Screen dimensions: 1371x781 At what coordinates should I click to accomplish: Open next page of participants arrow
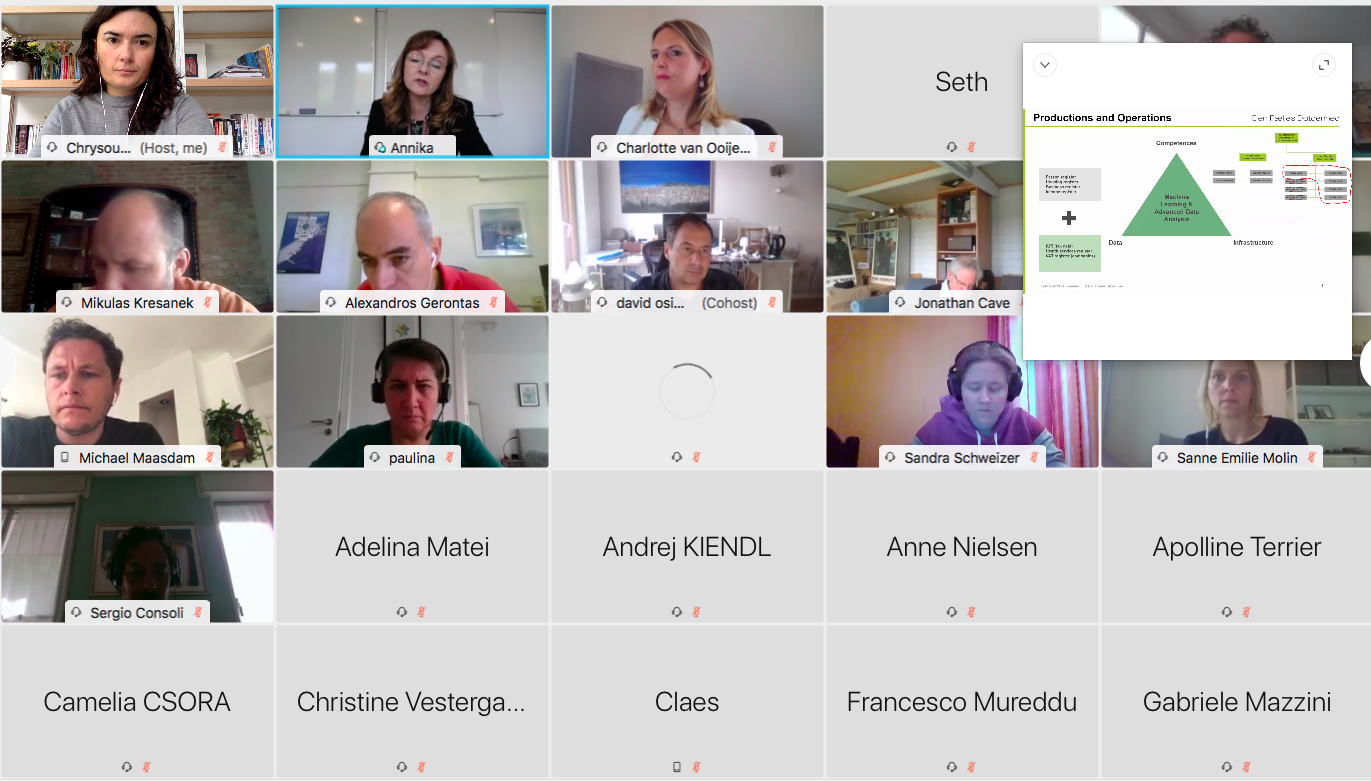pos(1366,363)
